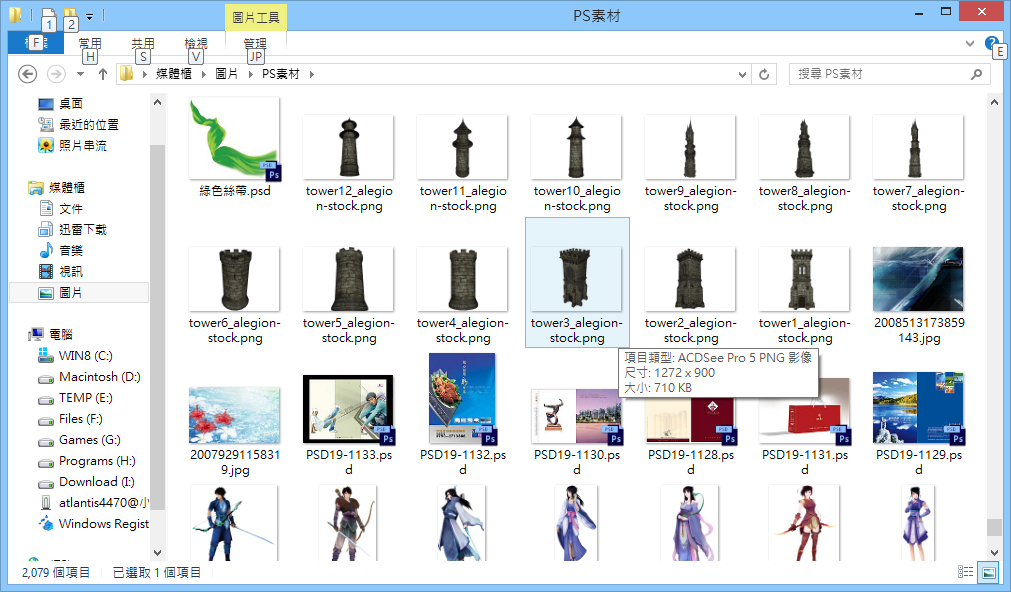Expand the ribbon with the chevron
Screen dimensions: 1011x592
[969, 44]
